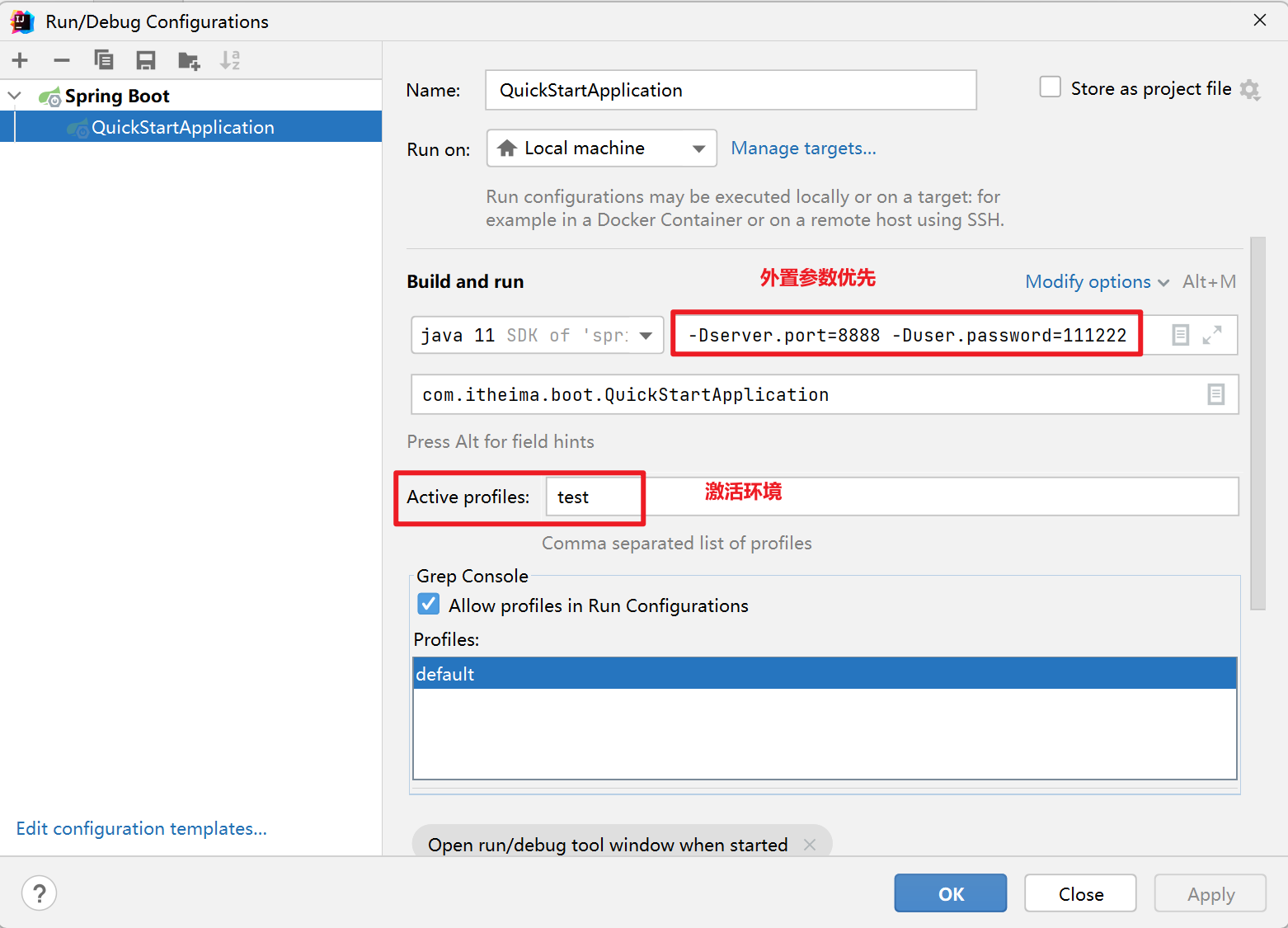Click the right-side vertical scrollbar
Viewport: 1288px width, 928px height.
coord(1257,422)
